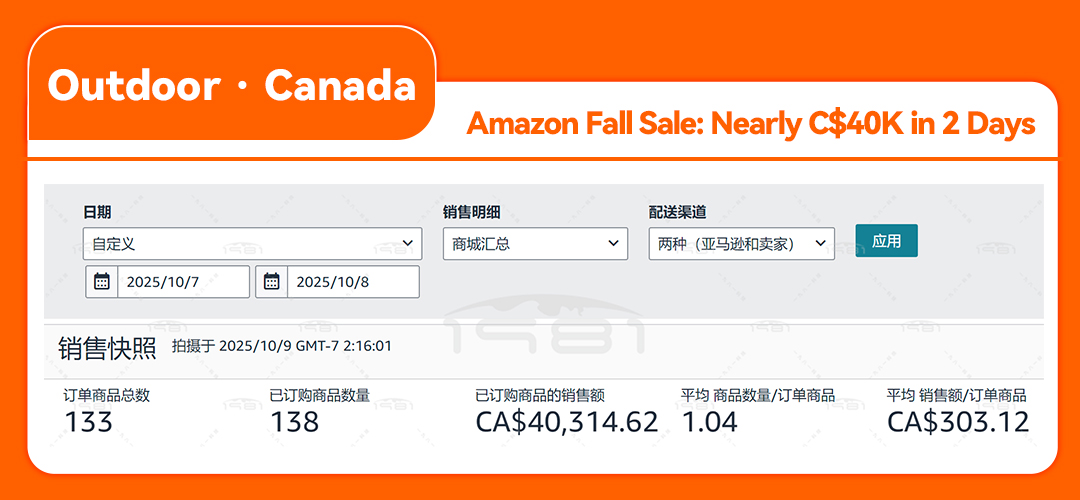Image resolution: width=1080 pixels, height=500 pixels.
Task: Open the end date calendar picker icon
Action: [x=271, y=282]
